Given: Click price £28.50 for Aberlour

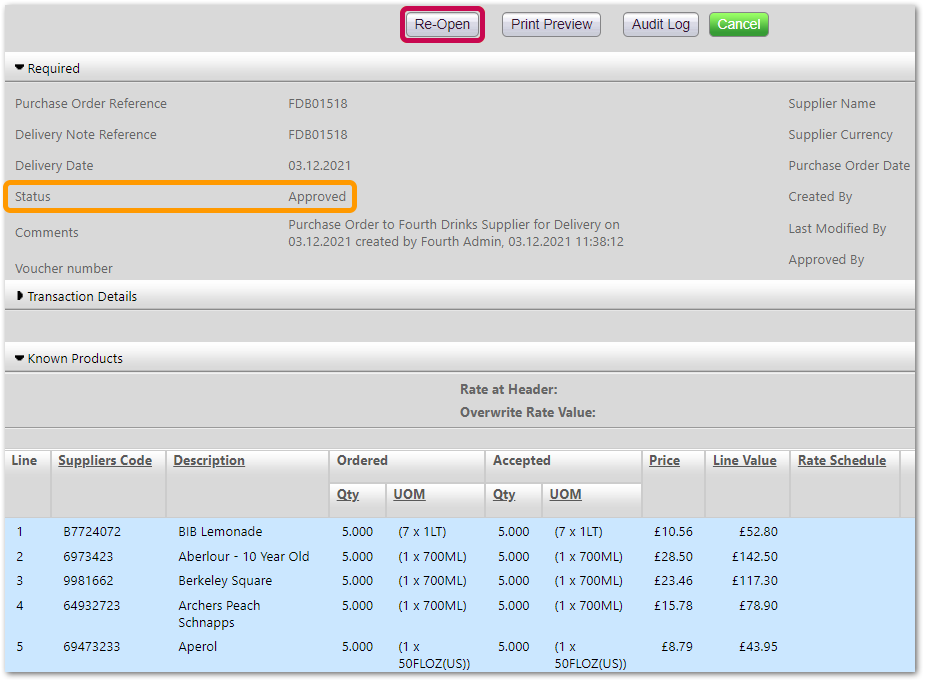Looking at the screenshot, I should tap(673, 556).
